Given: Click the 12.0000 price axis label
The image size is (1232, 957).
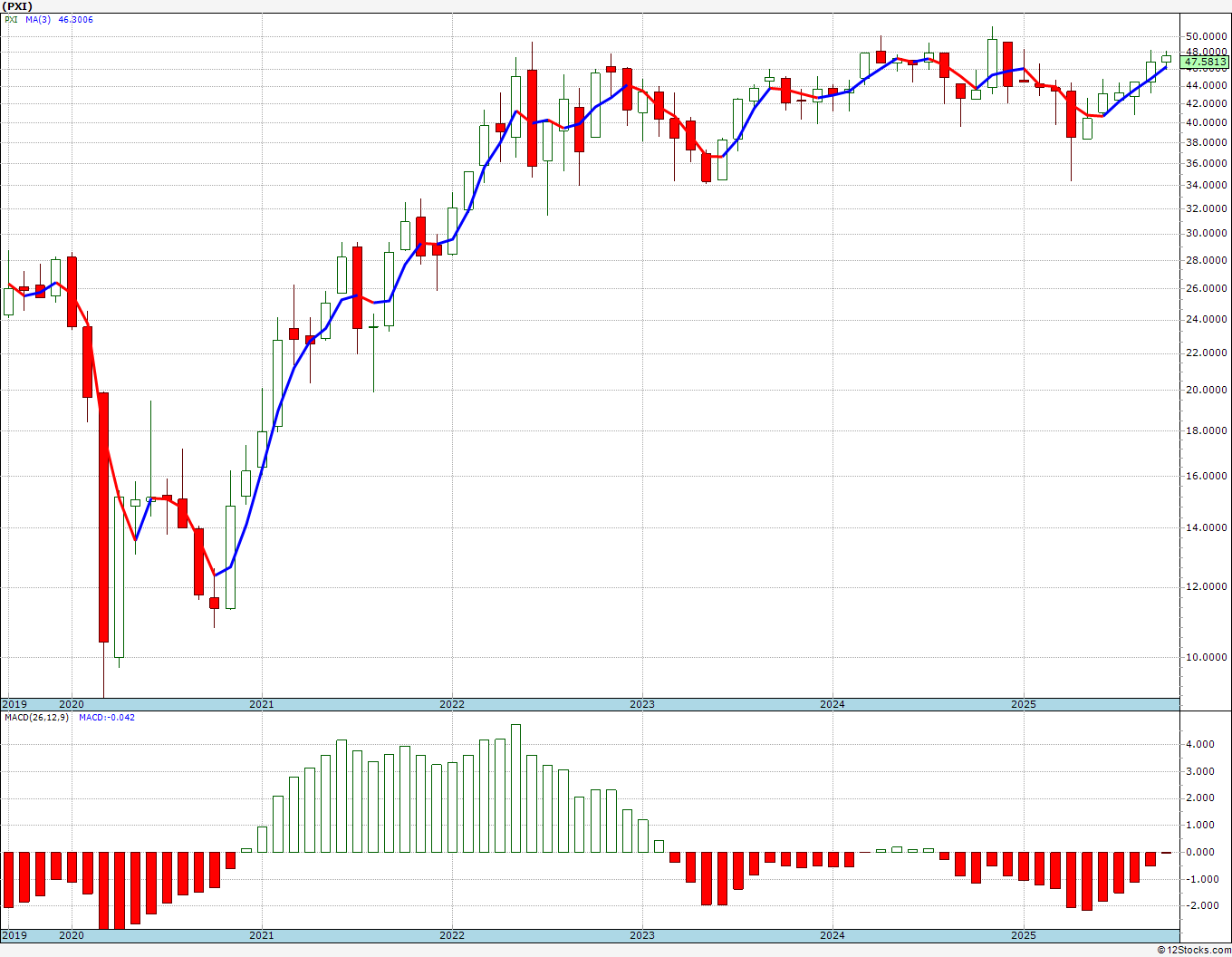Looking at the screenshot, I should [1206, 586].
